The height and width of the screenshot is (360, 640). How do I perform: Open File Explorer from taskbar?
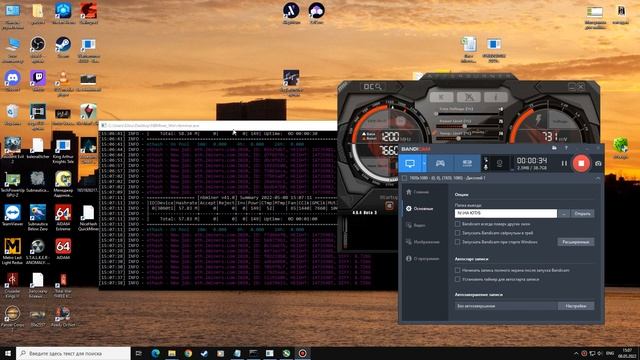[x=172, y=353]
